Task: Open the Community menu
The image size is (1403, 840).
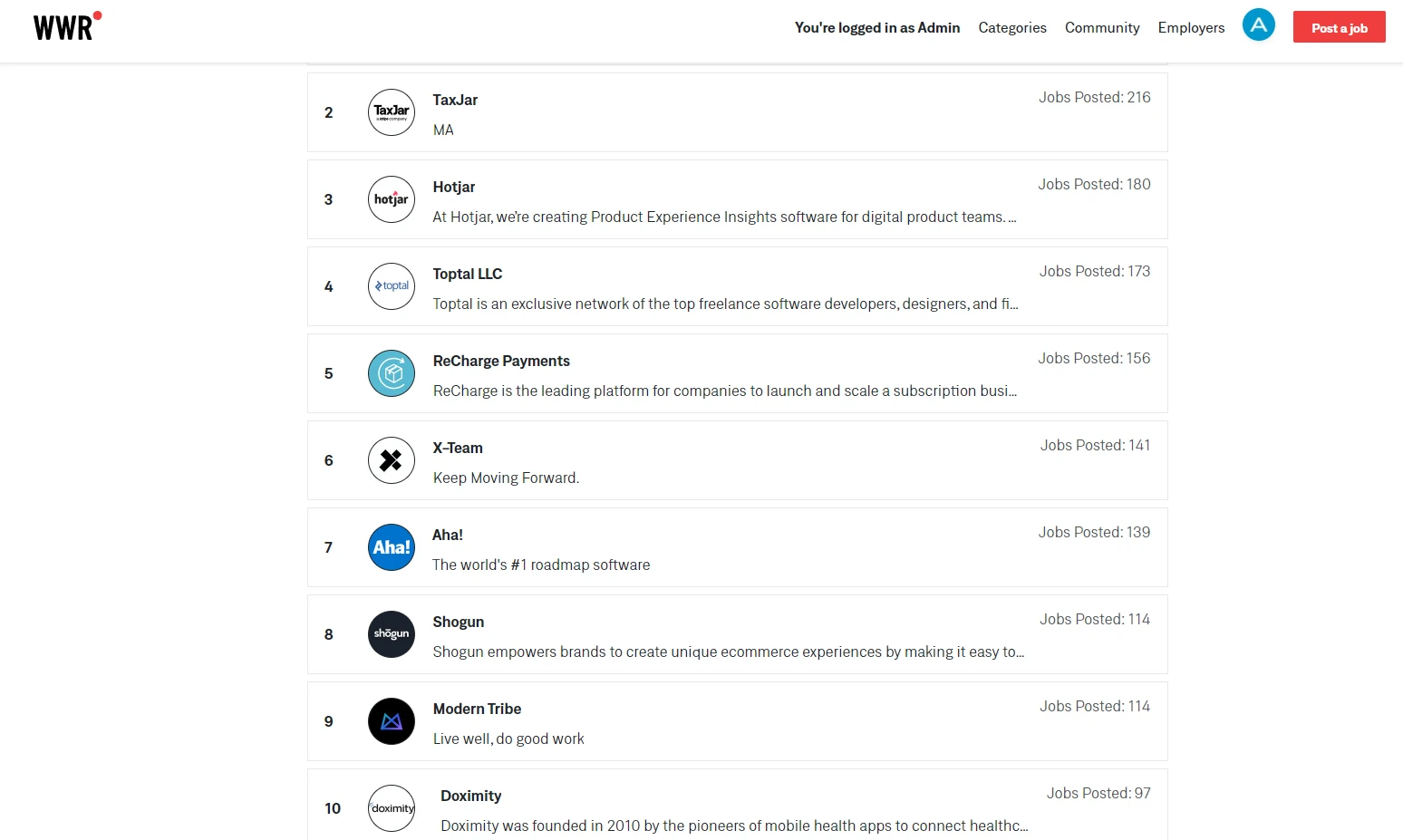Action: 1102,28
